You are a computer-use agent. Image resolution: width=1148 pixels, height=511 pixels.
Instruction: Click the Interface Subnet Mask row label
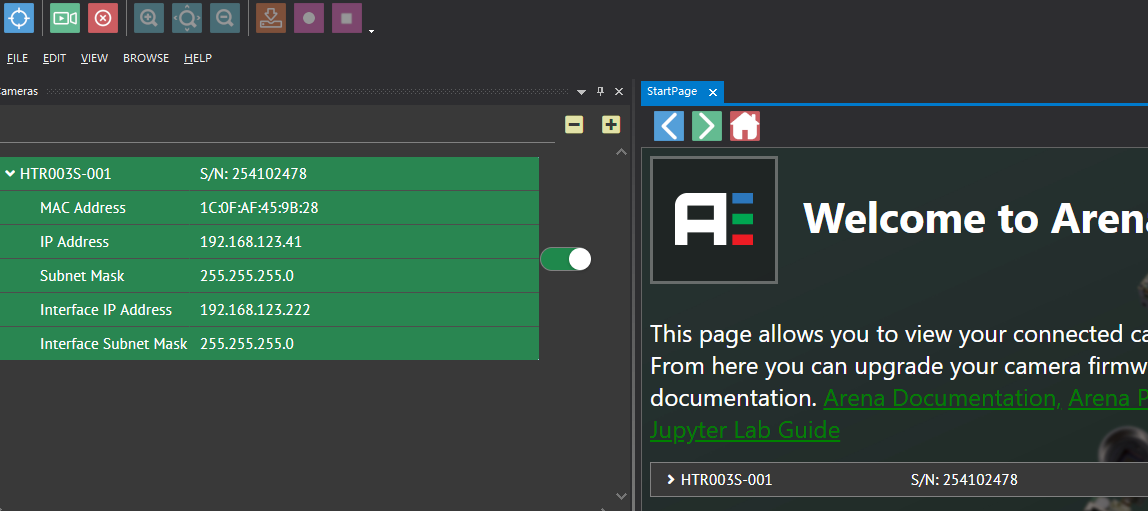[113, 343]
